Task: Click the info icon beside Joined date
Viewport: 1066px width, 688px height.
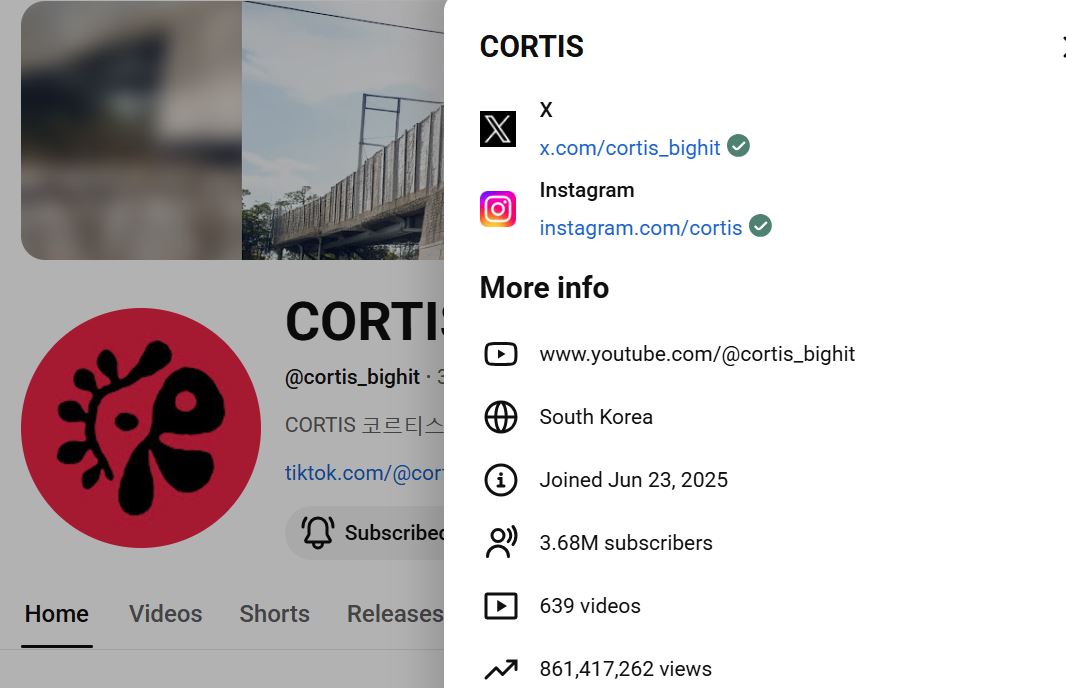Action: pyautogui.click(x=500, y=480)
